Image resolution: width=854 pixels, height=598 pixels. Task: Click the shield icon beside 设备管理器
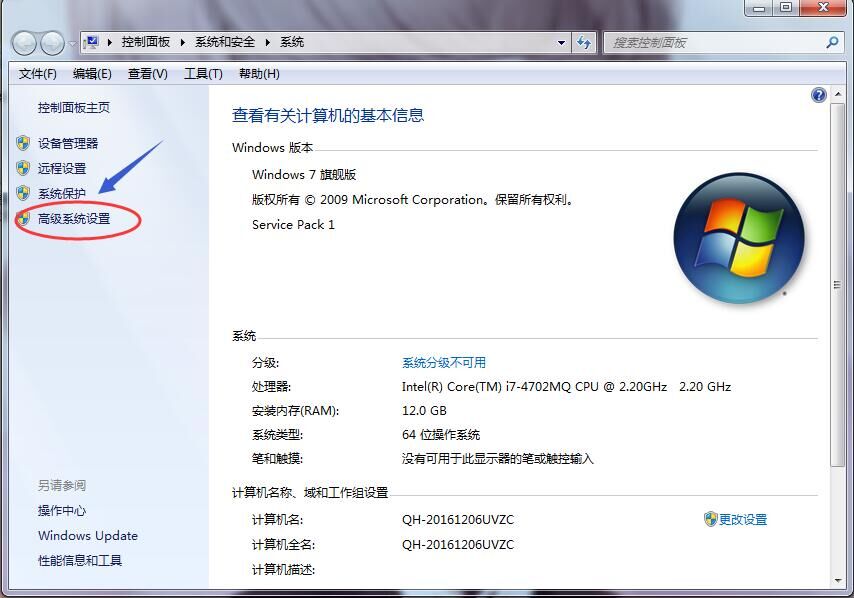[23, 143]
